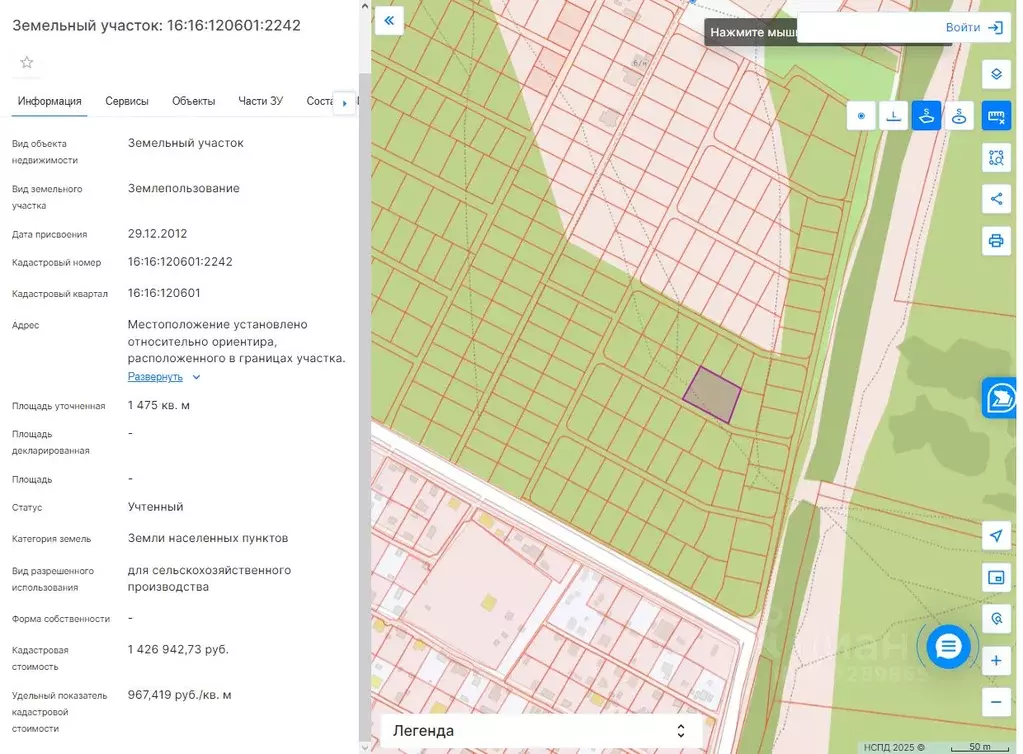Click the НСПД 2025 copyright text
The height and width of the screenshot is (754, 1023).
894,747
